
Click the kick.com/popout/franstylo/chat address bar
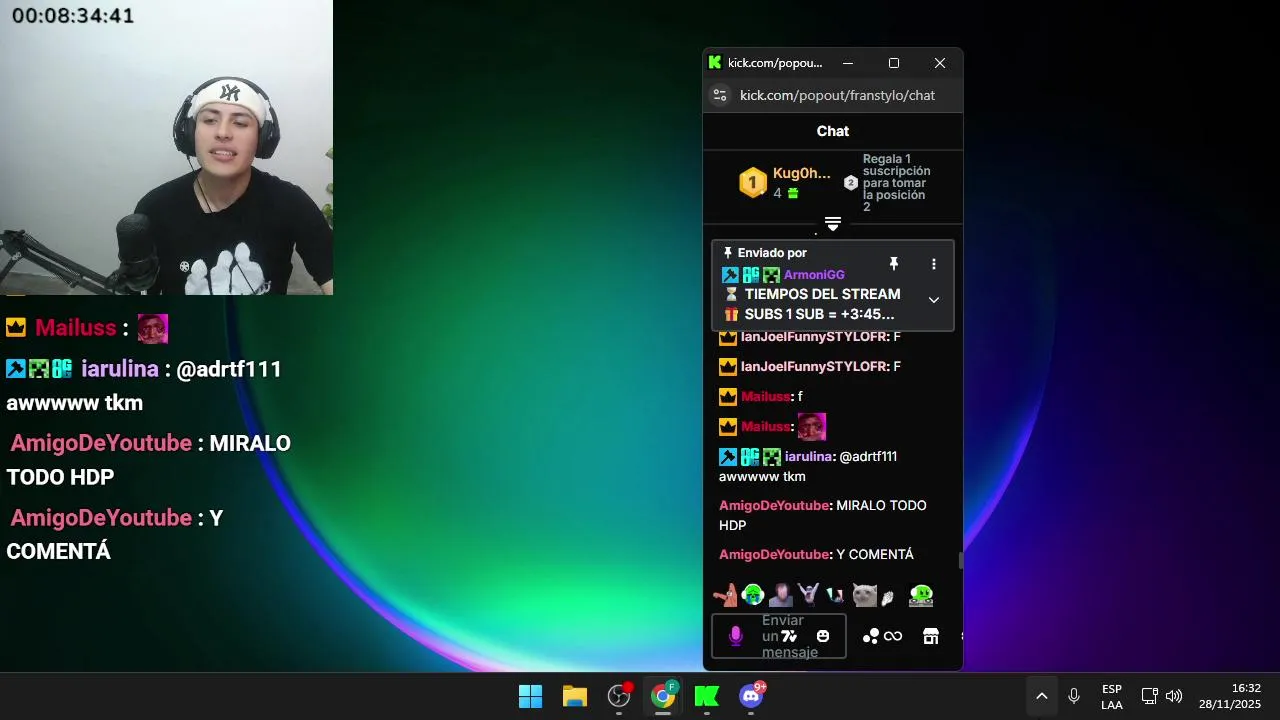tap(837, 95)
